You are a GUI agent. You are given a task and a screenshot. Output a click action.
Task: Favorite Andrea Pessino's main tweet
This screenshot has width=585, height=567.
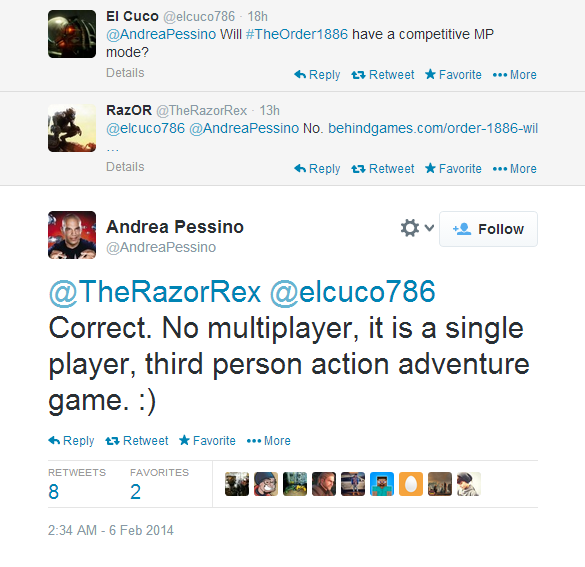pos(207,441)
